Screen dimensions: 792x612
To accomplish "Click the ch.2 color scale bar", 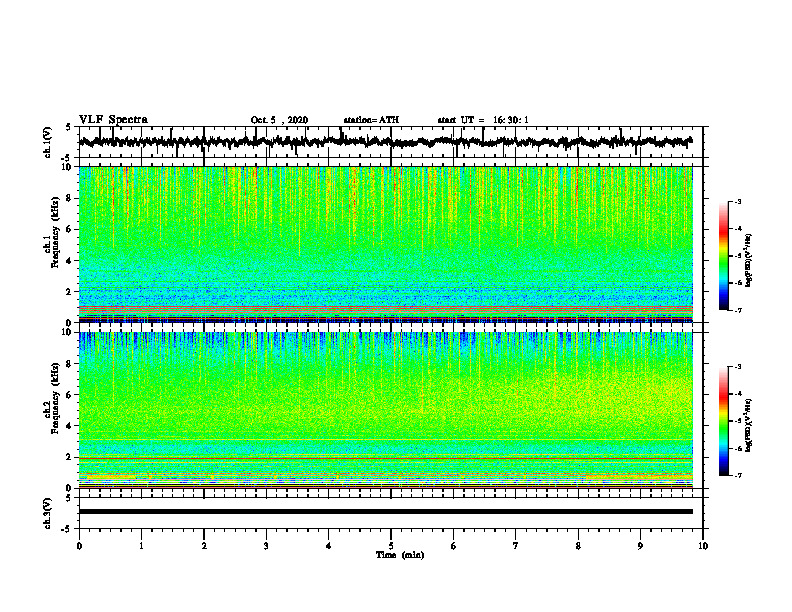I will [x=723, y=421].
